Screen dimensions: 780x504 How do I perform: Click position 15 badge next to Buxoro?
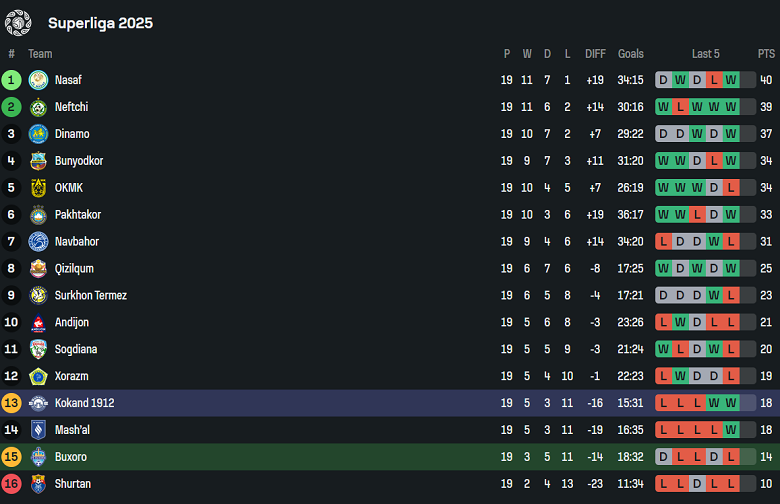click(12, 457)
